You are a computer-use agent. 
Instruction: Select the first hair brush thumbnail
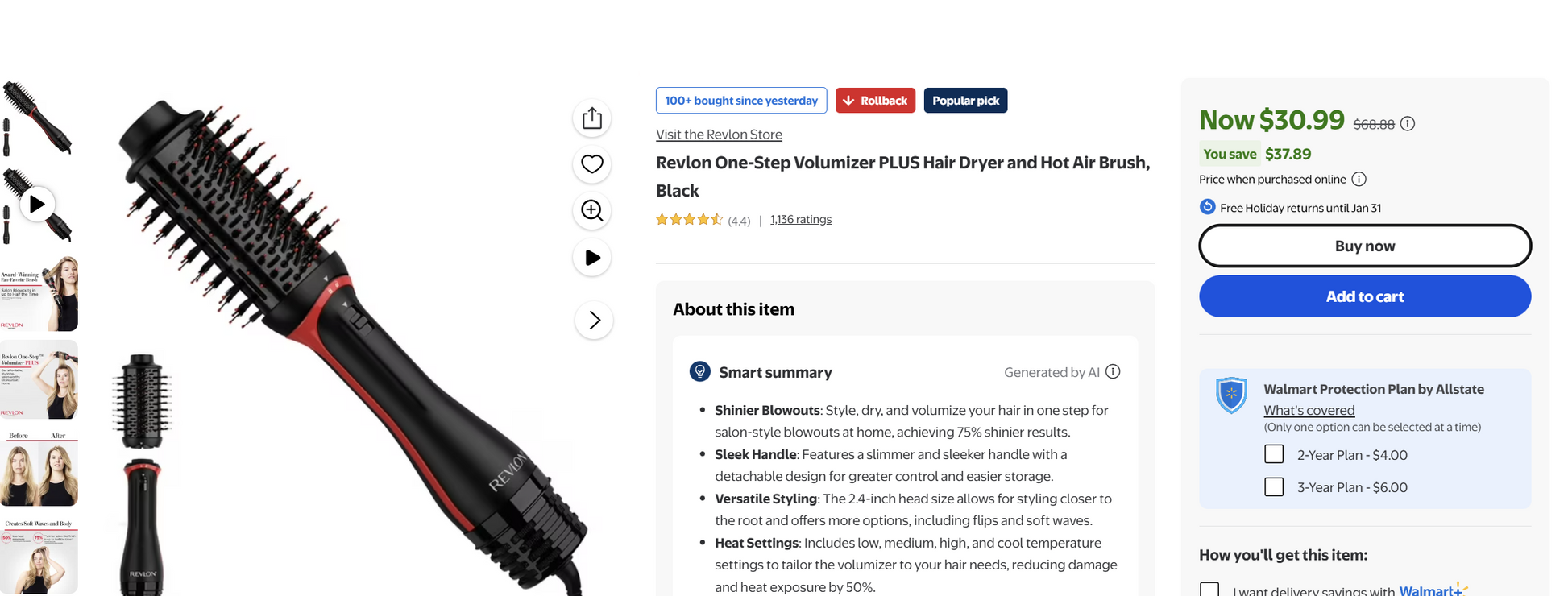pos(38,118)
